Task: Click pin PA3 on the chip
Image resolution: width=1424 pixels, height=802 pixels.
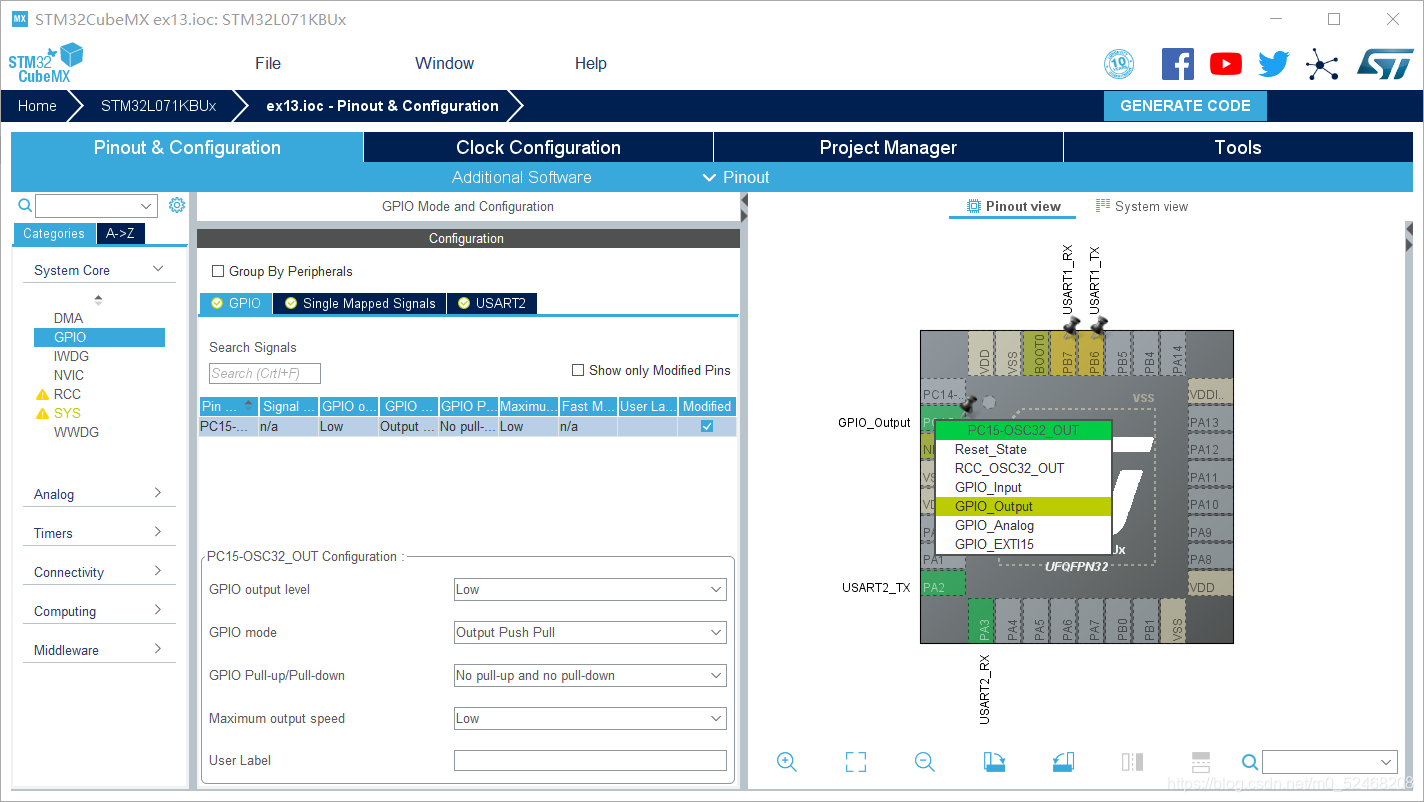Action: pos(982,619)
